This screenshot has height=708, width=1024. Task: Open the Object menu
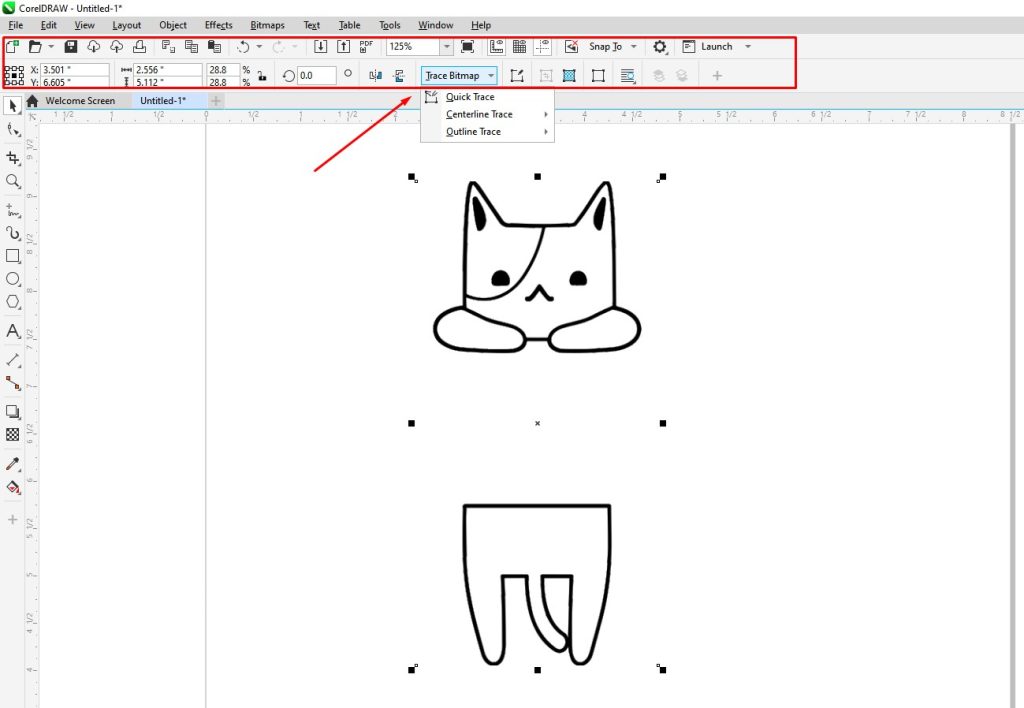point(173,25)
